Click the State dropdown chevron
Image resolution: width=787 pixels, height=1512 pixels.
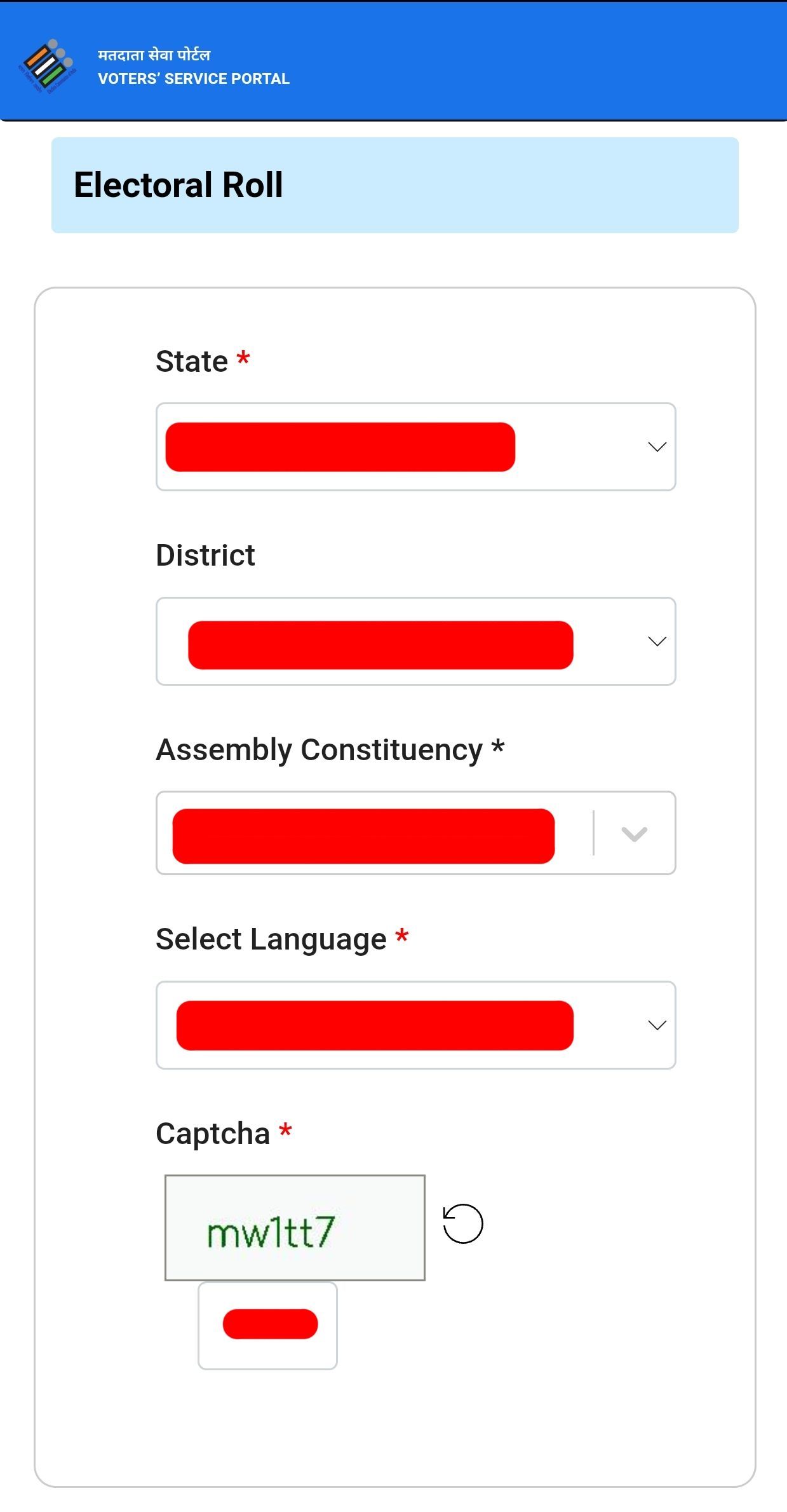pos(657,447)
